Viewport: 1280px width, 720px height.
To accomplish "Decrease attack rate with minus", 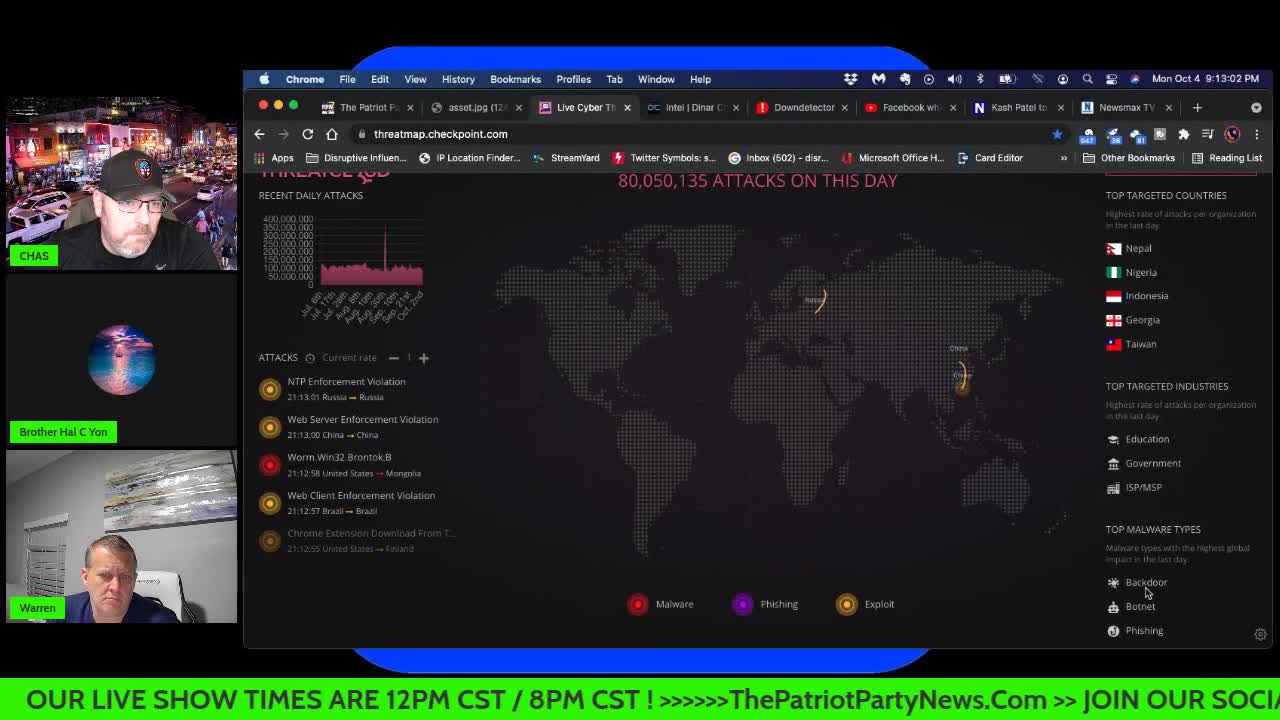I will tap(393, 358).
